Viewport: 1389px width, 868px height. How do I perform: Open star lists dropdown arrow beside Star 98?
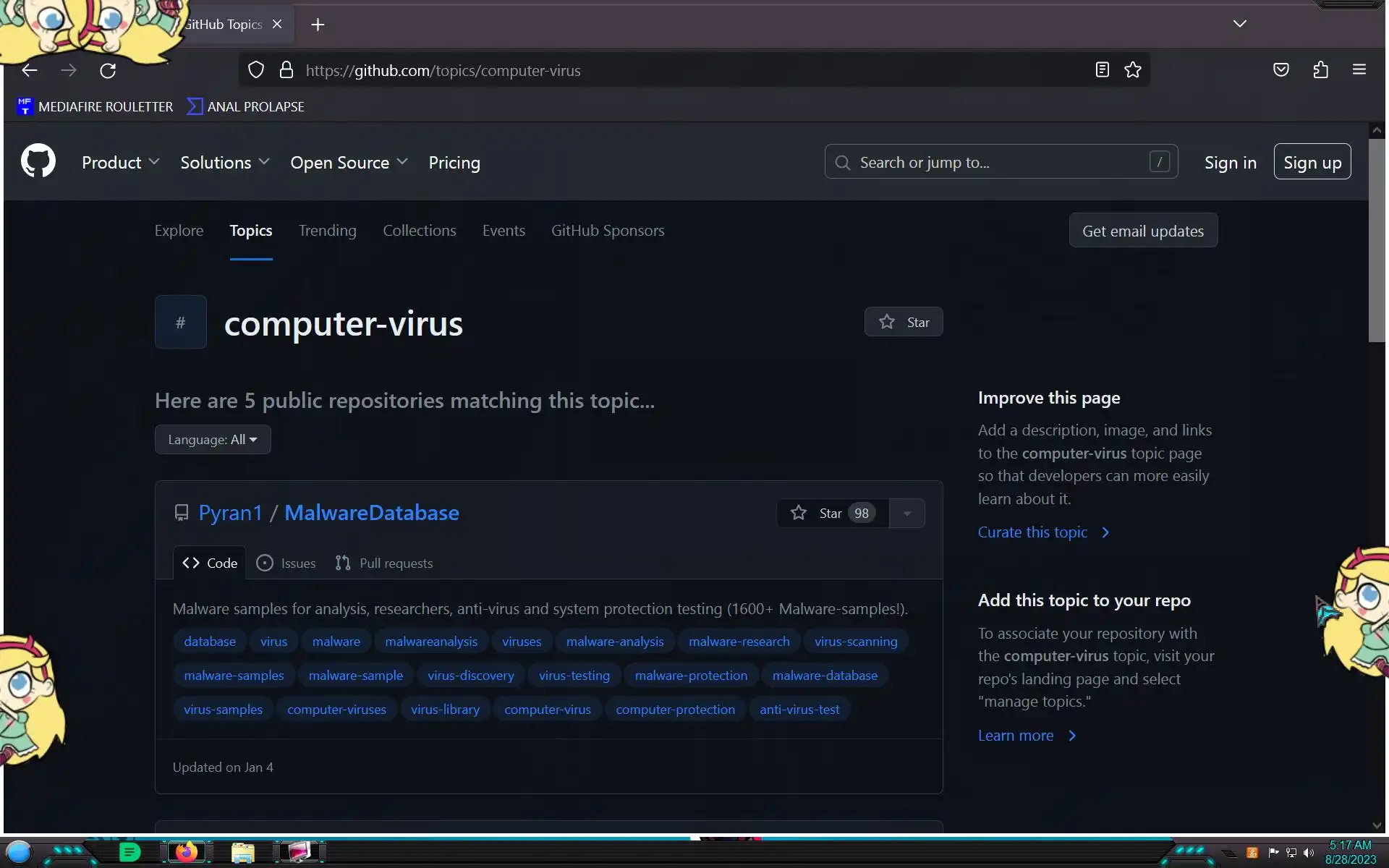coord(907,514)
